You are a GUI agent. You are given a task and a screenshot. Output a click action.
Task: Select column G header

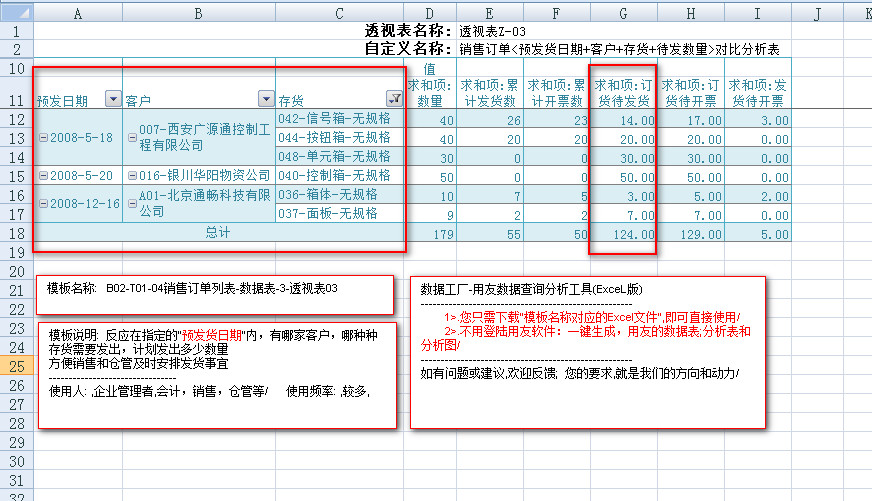[x=624, y=13]
